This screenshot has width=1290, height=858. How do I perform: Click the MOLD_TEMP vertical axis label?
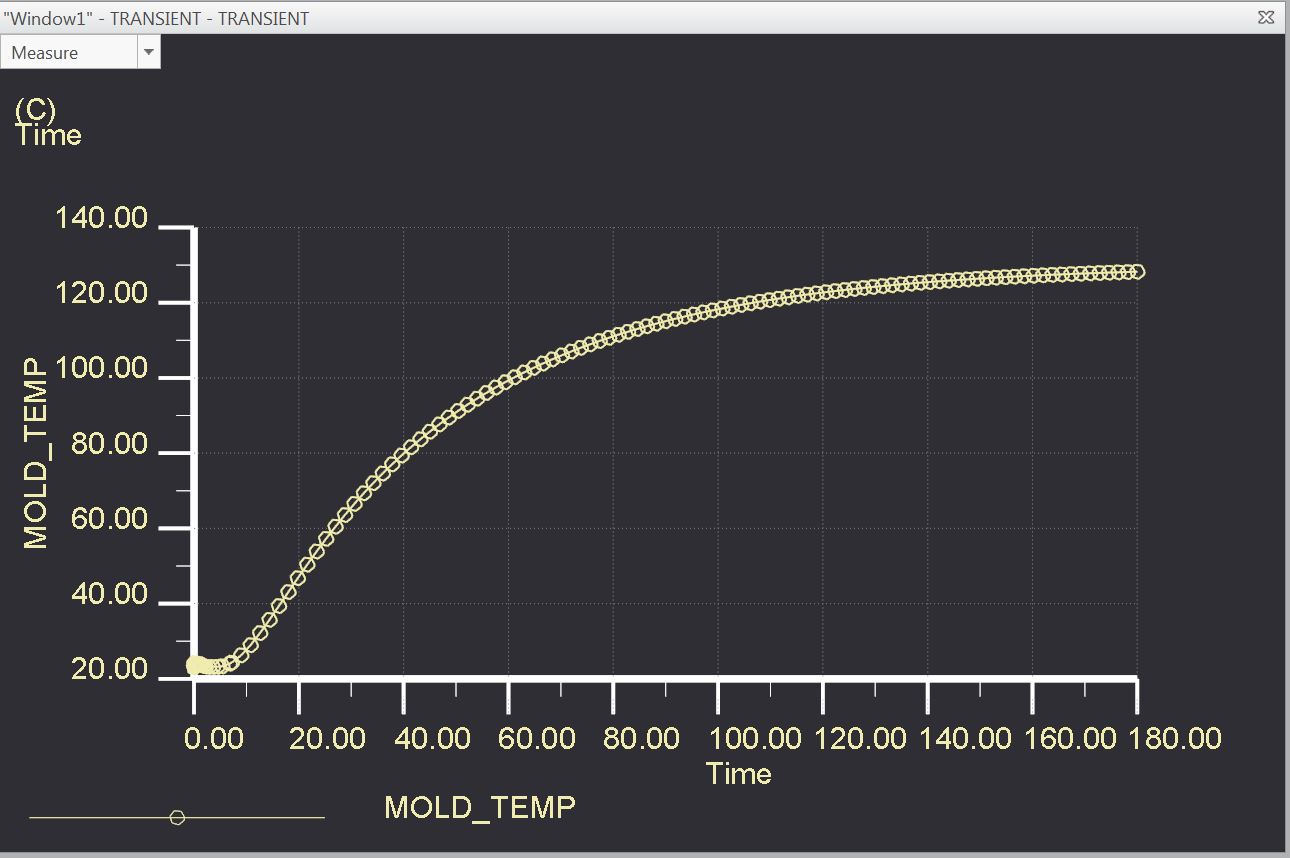pos(36,450)
